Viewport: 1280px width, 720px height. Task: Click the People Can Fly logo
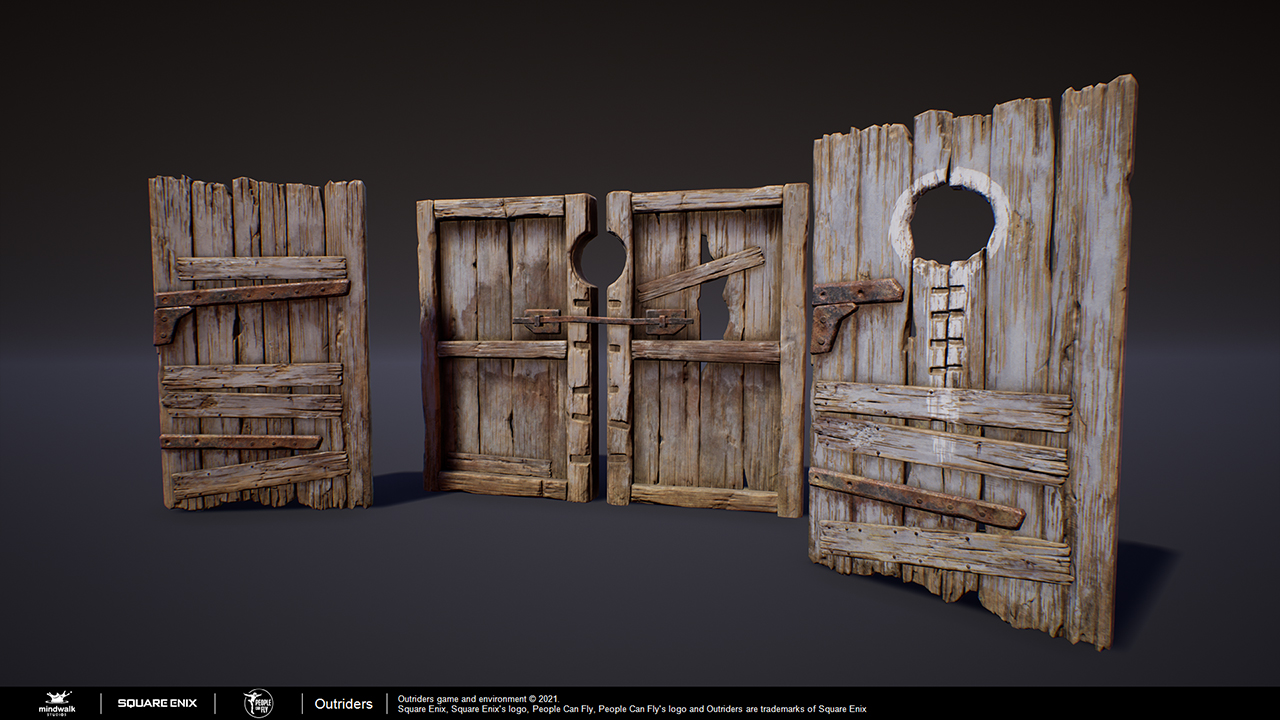(x=258, y=703)
